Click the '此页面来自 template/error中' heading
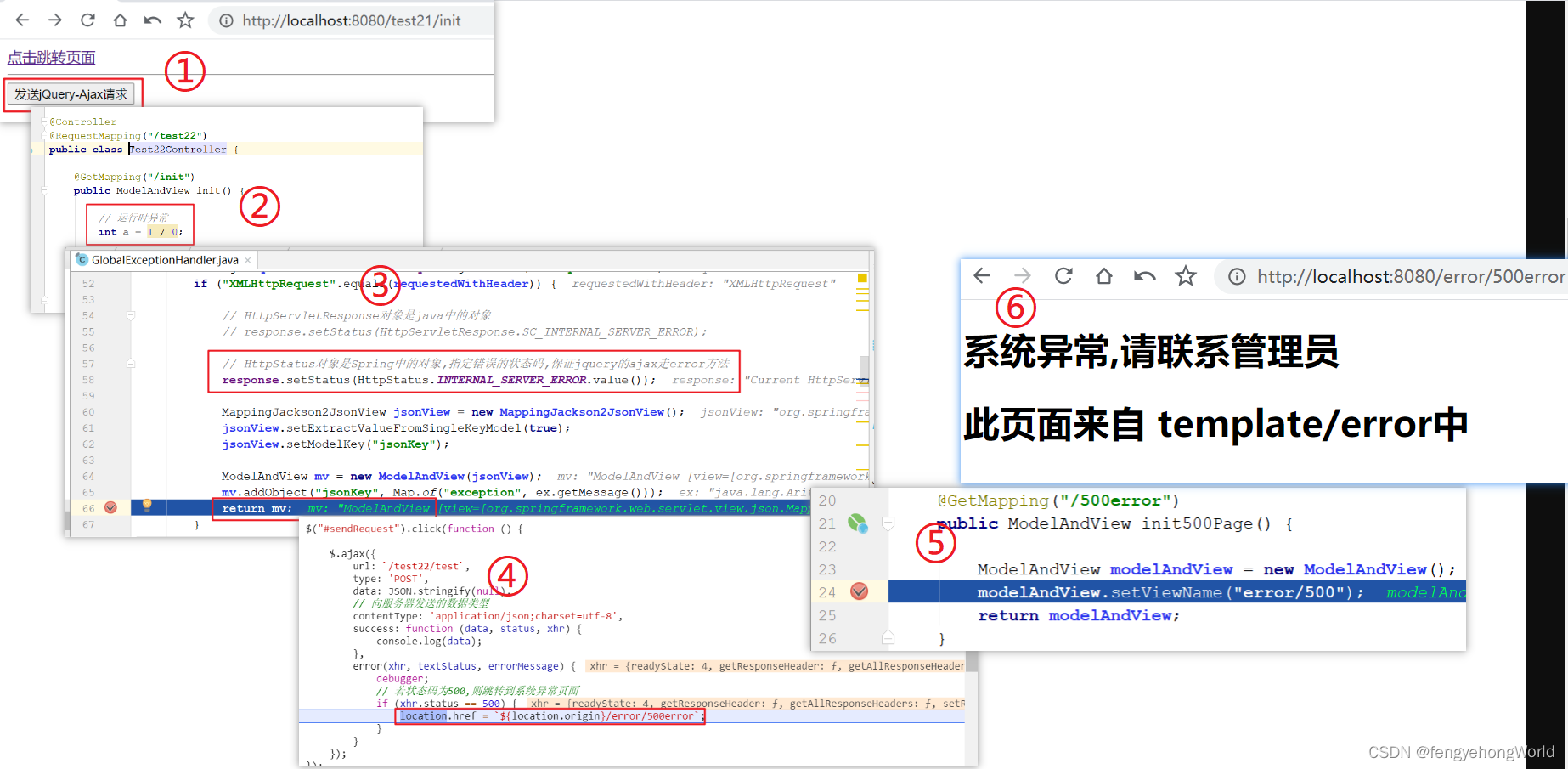Image resolution: width=1568 pixels, height=769 pixels. (1215, 423)
